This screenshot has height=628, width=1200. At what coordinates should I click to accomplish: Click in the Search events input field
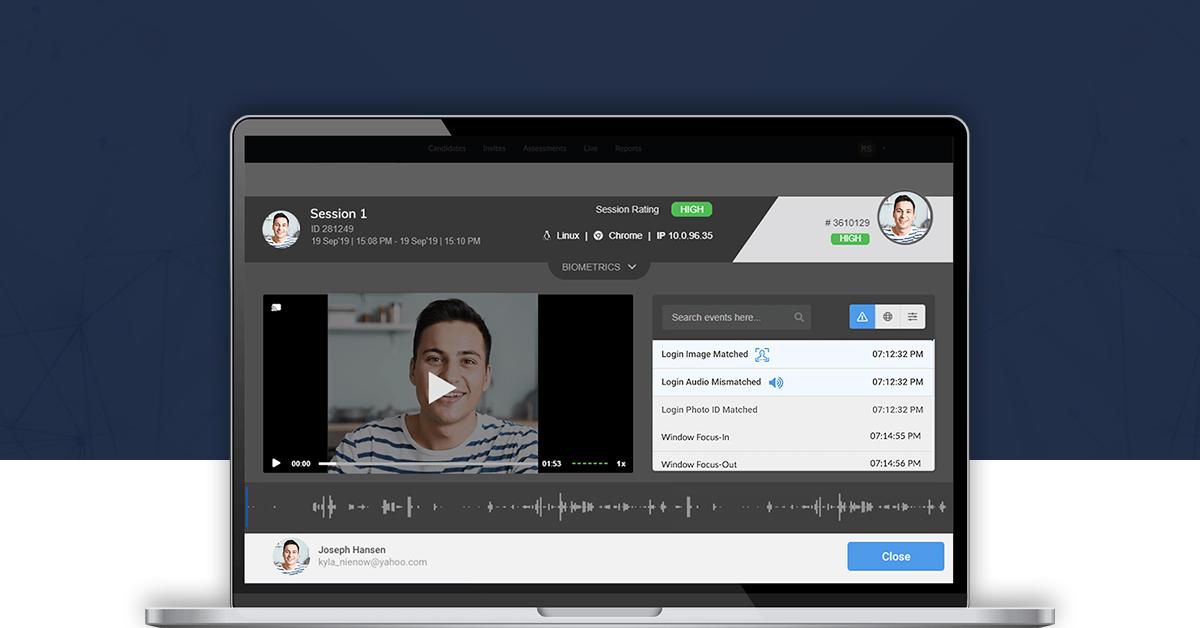coord(725,318)
